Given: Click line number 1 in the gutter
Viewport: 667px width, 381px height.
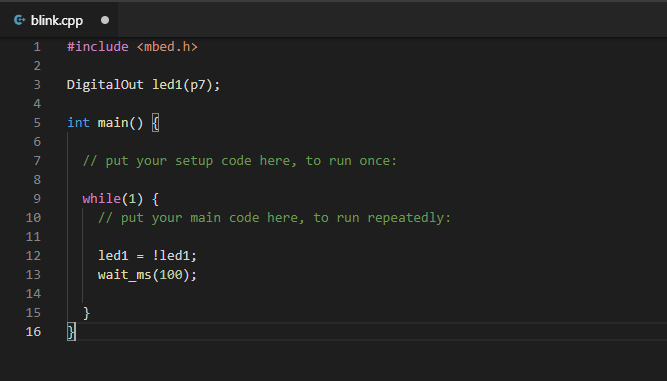Looking at the screenshot, I should point(37,47).
